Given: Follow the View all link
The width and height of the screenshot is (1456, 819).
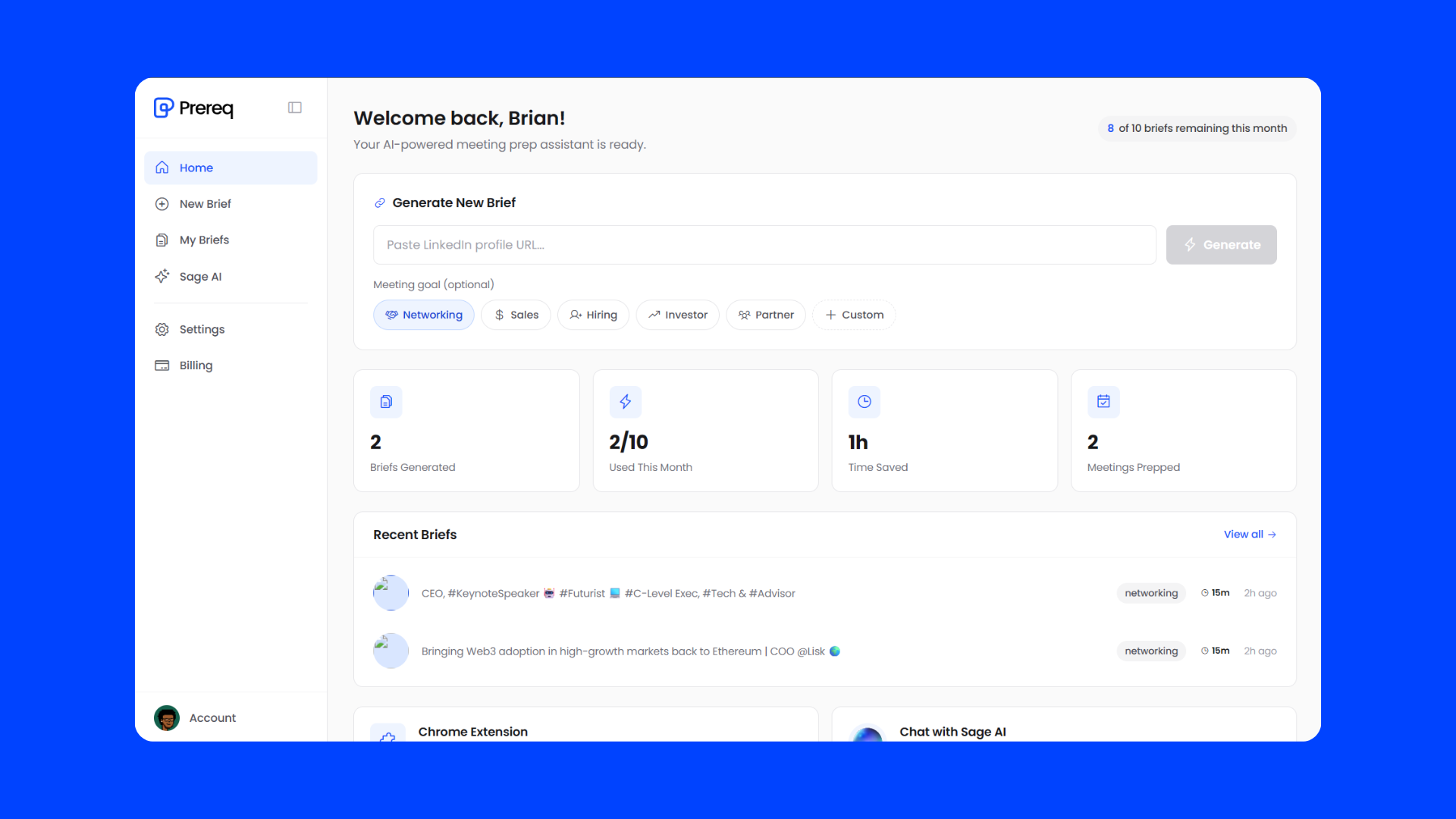Looking at the screenshot, I should coord(1249,535).
